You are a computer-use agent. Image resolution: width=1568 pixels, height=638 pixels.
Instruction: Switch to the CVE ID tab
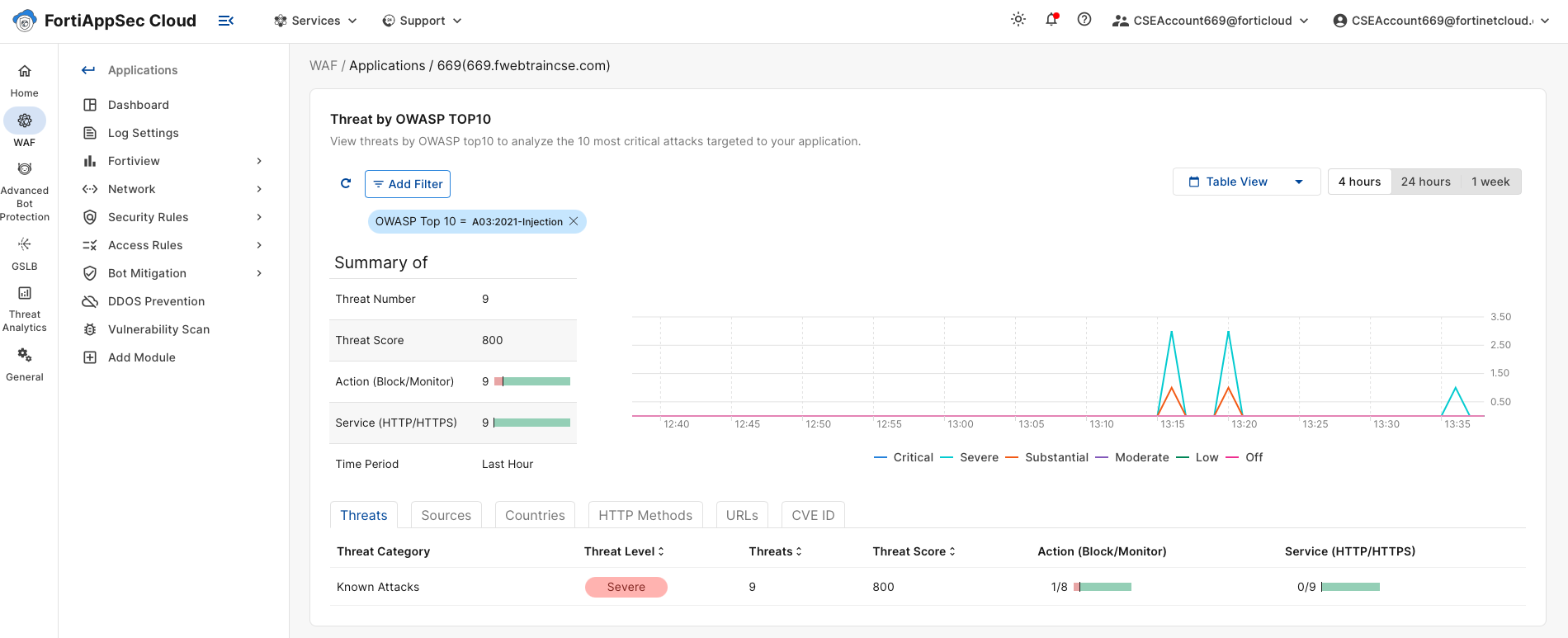point(813,515)
